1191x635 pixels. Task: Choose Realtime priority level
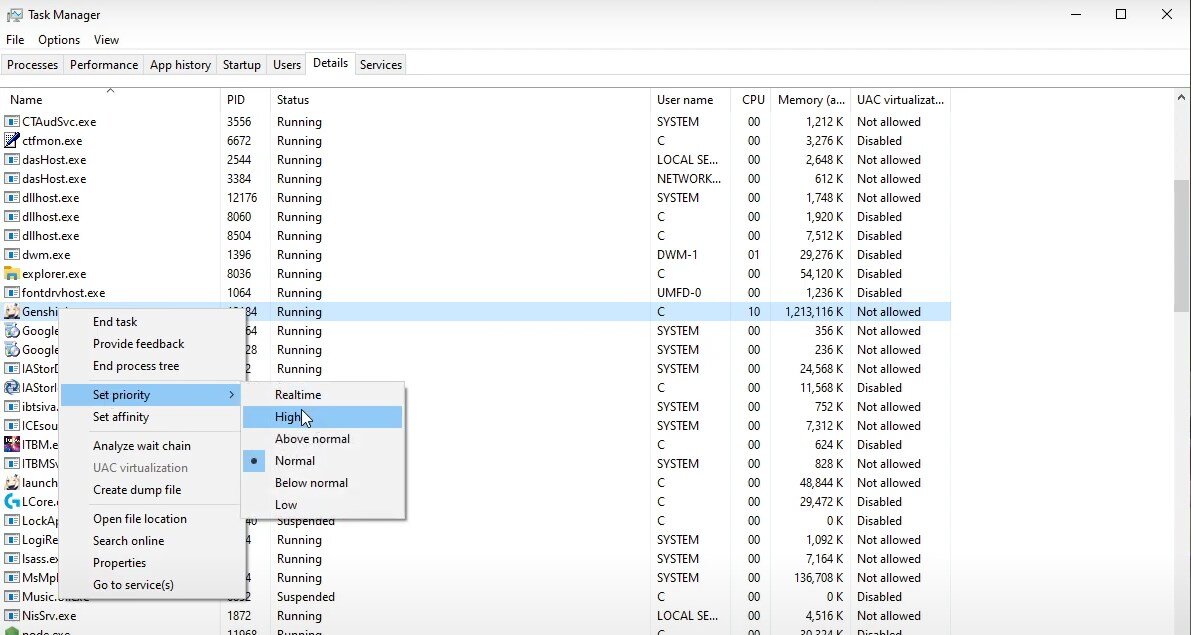(x=298, y=395)
